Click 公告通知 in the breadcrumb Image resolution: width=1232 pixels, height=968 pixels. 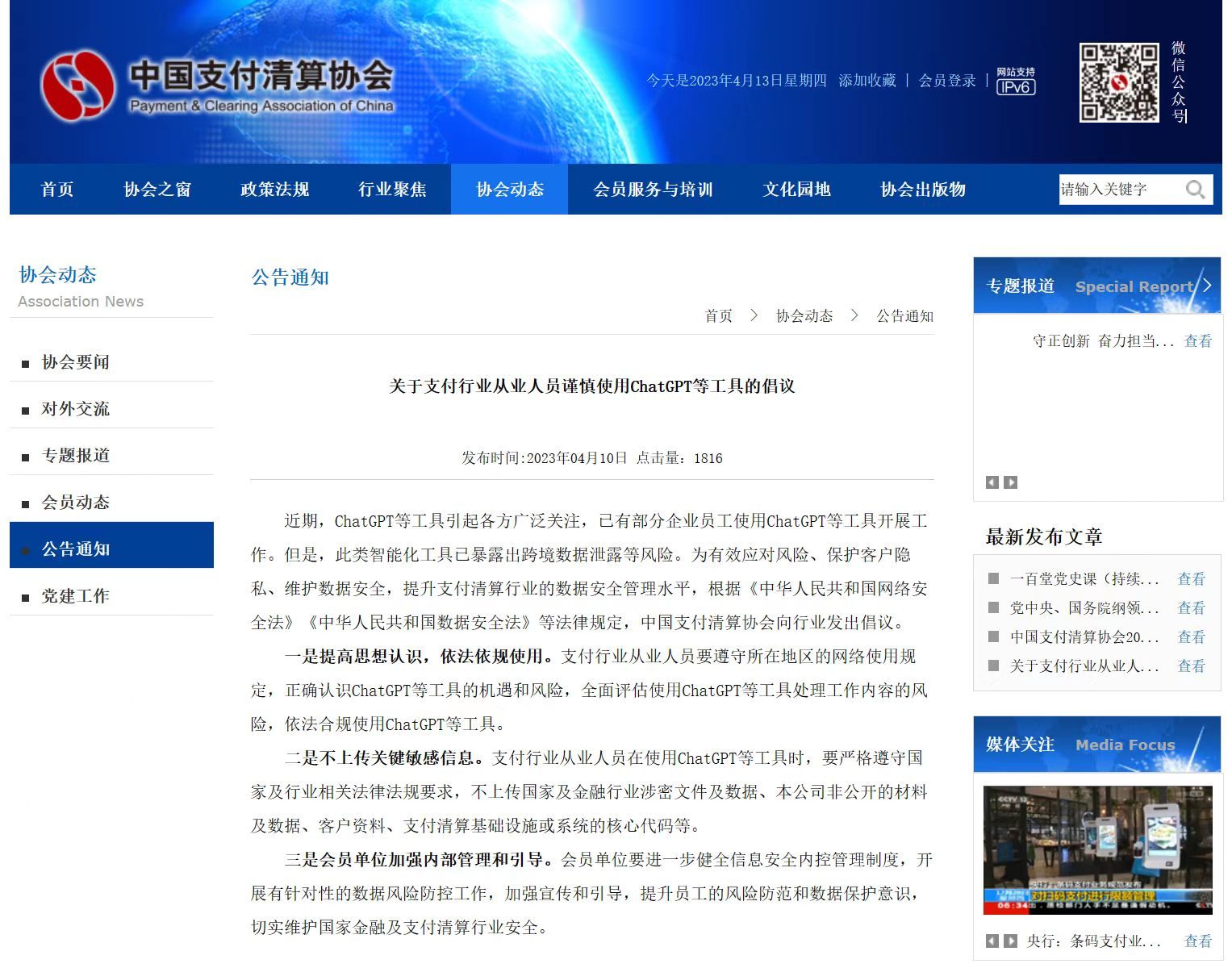click(x=905, y=316)
